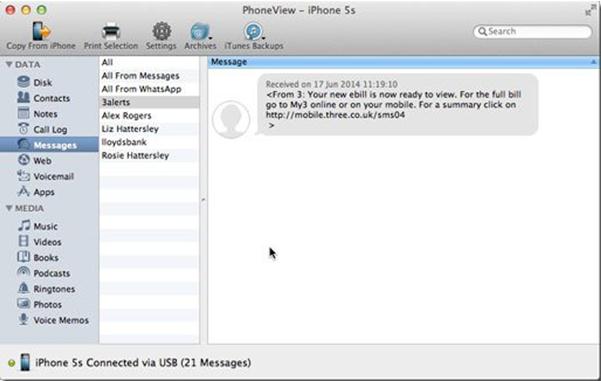Click the sender avatar placeholder
Viewport: 601px width, 381px height.
click(231, 119)
